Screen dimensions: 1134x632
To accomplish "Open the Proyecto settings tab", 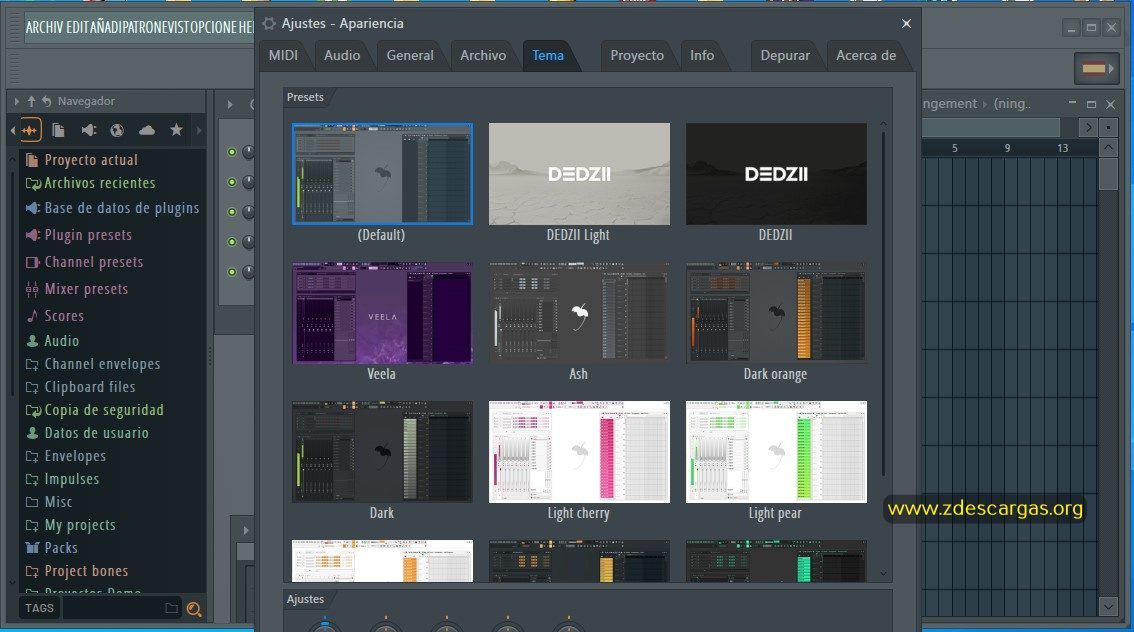I will tap(637, 56).
